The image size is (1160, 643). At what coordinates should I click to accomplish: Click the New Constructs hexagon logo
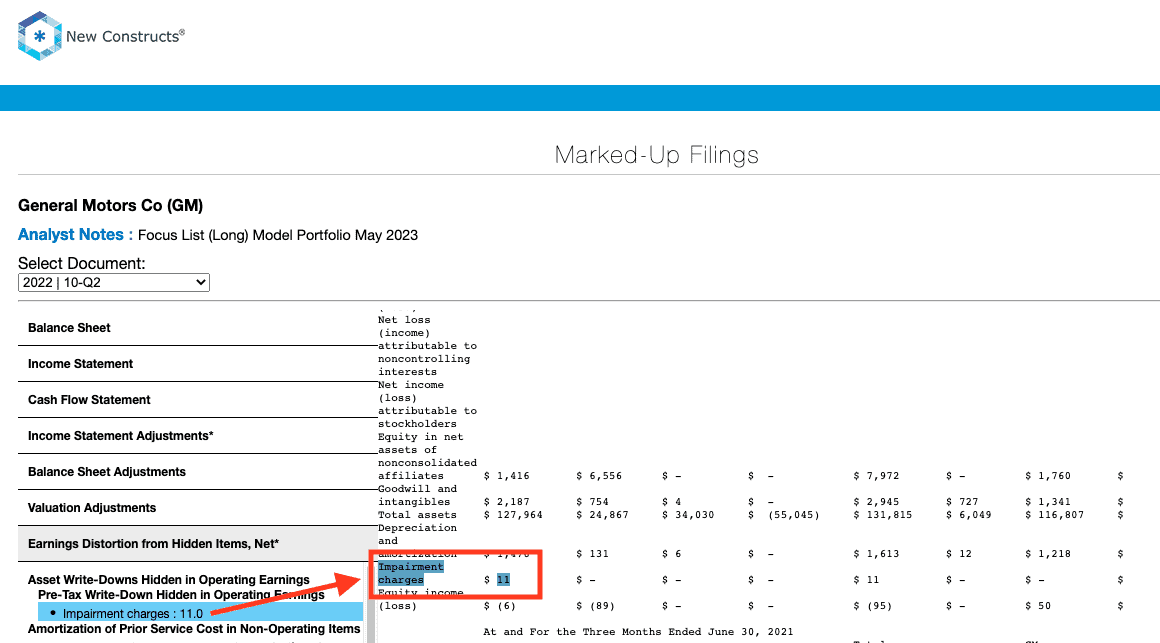pos(39,36)
